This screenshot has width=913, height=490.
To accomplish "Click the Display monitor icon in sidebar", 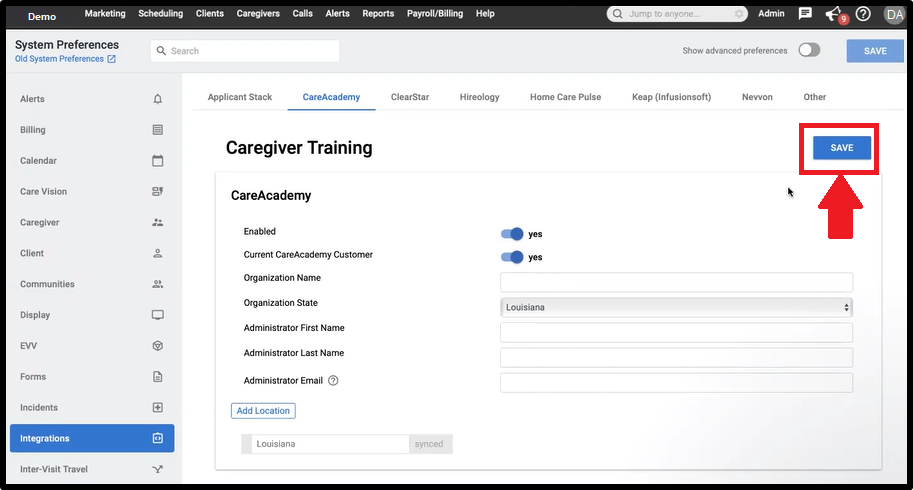I will coord(157,315).
